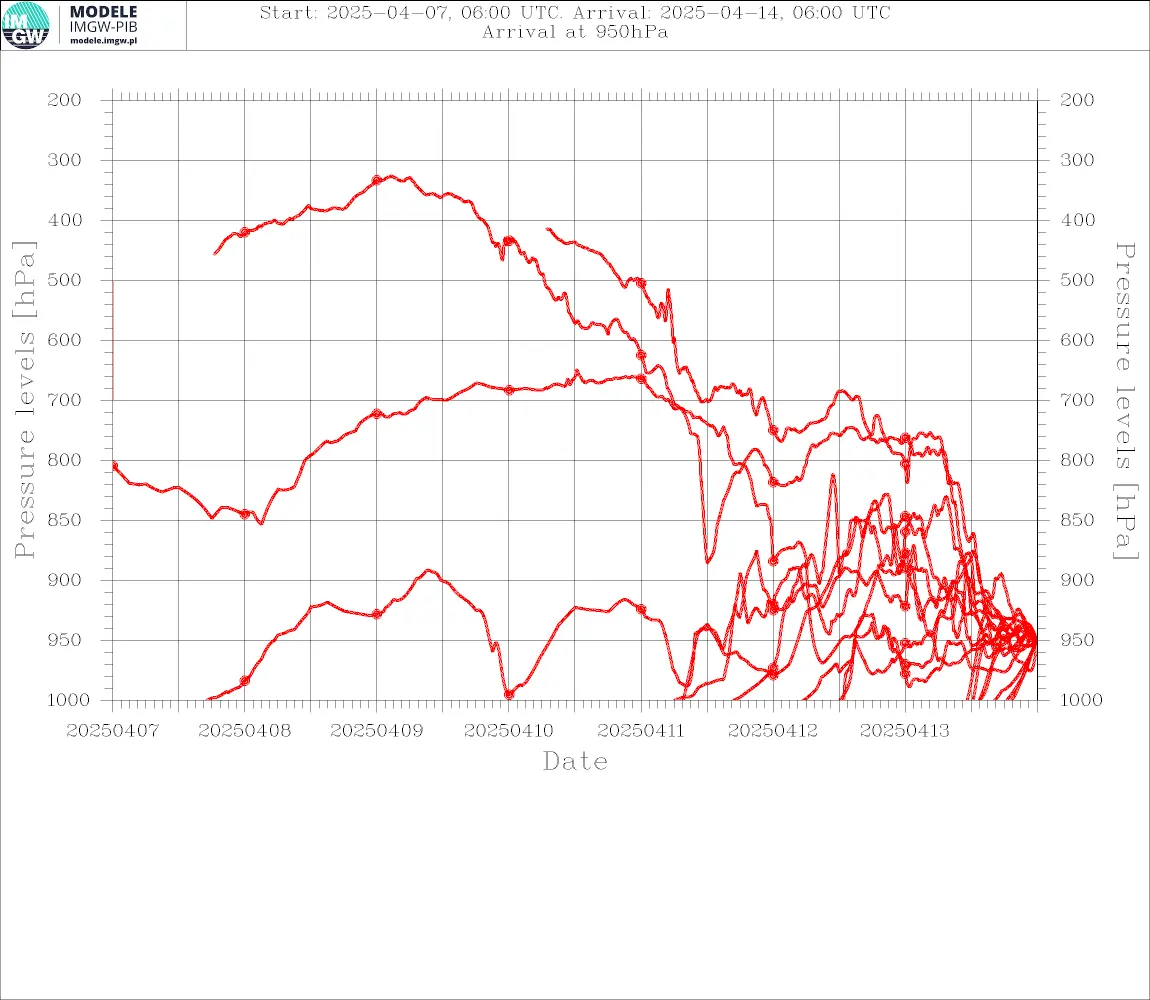The height and width of the screenshot is (1000, 1150).
Task: Click the IMGW-PIB label
Action: click(x=103, y=27)
